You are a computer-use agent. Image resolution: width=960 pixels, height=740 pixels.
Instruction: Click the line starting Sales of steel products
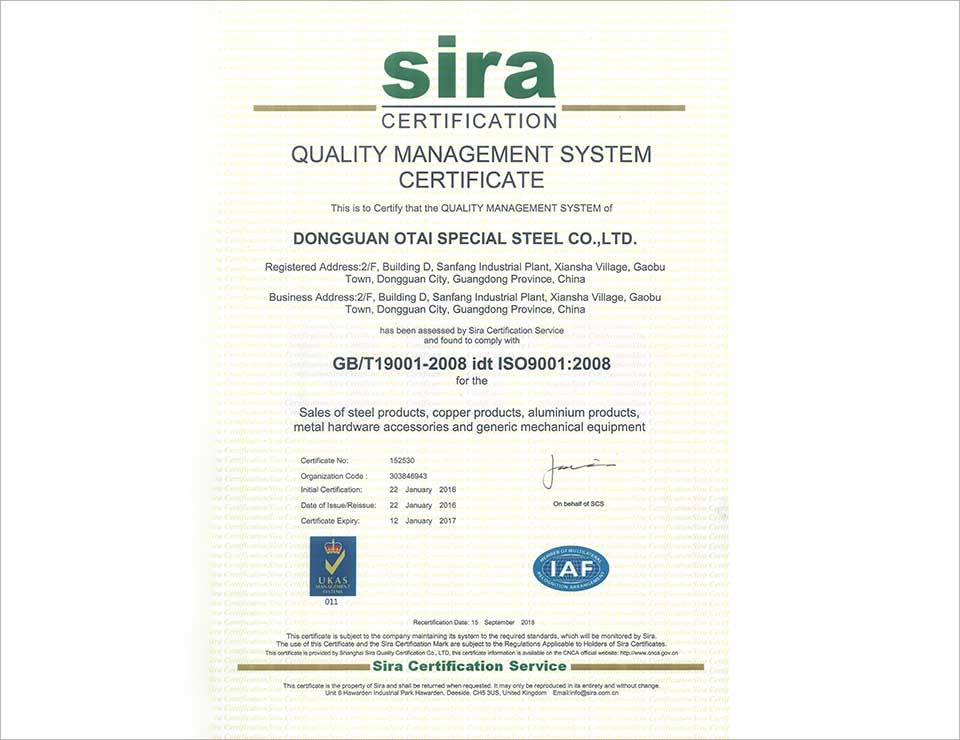point(469,413)
